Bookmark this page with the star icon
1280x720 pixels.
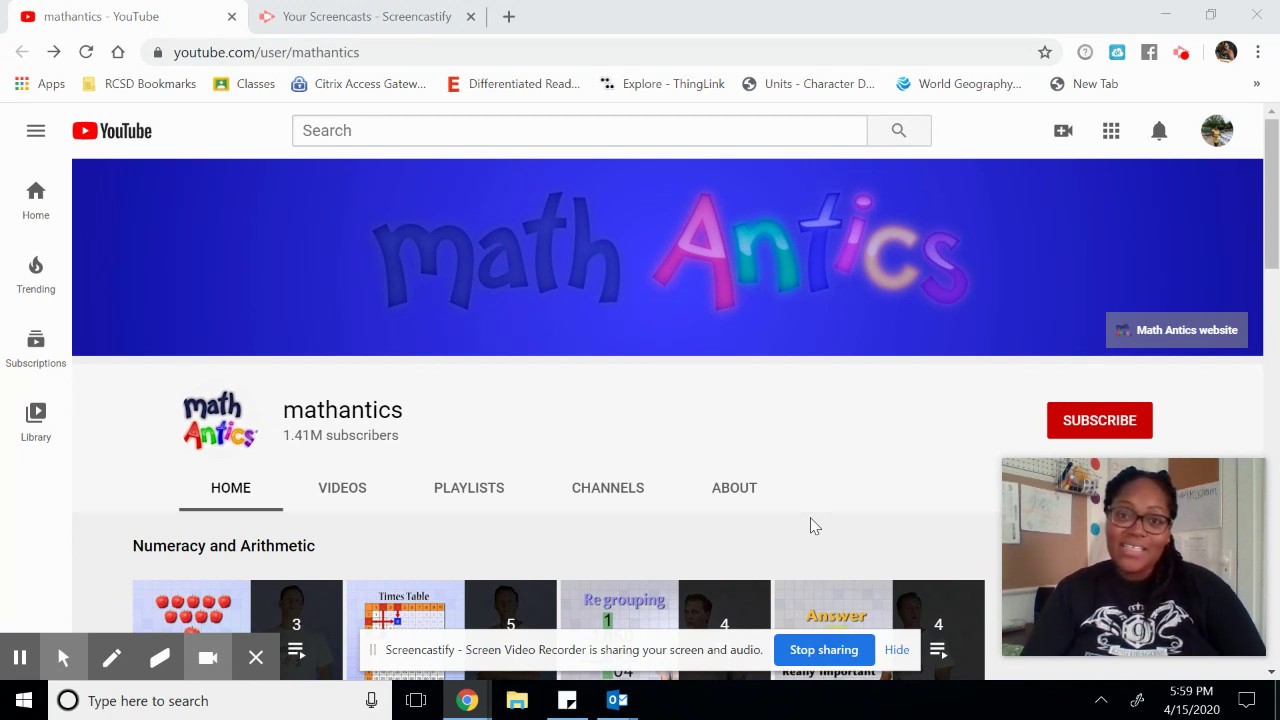[1045, 52]
